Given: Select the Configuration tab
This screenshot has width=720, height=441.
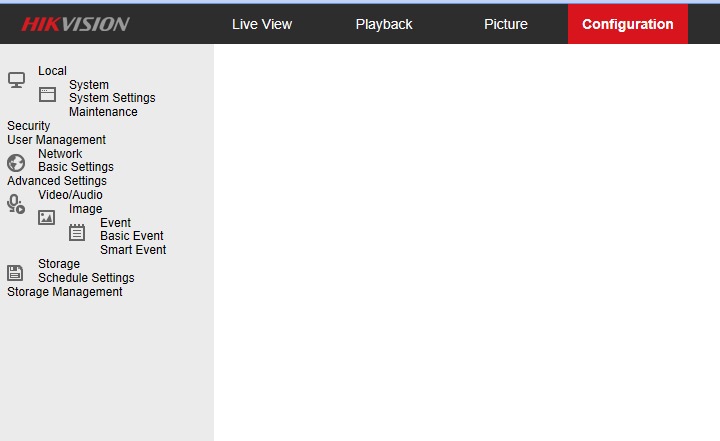Looking at the screenshot, I should pos(628,24).
